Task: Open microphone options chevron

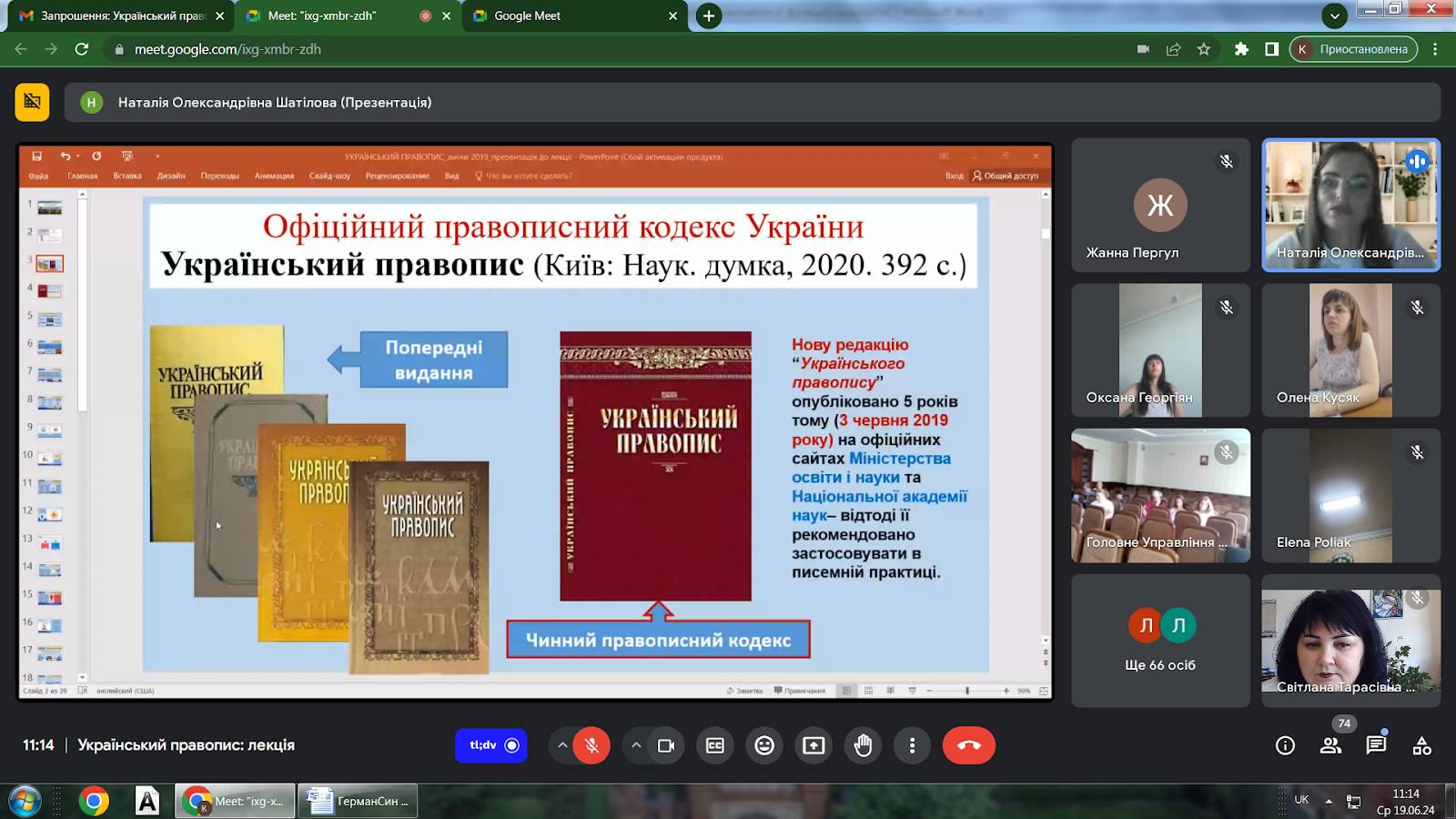Action: pyautogui.click(x=562, y=745)
